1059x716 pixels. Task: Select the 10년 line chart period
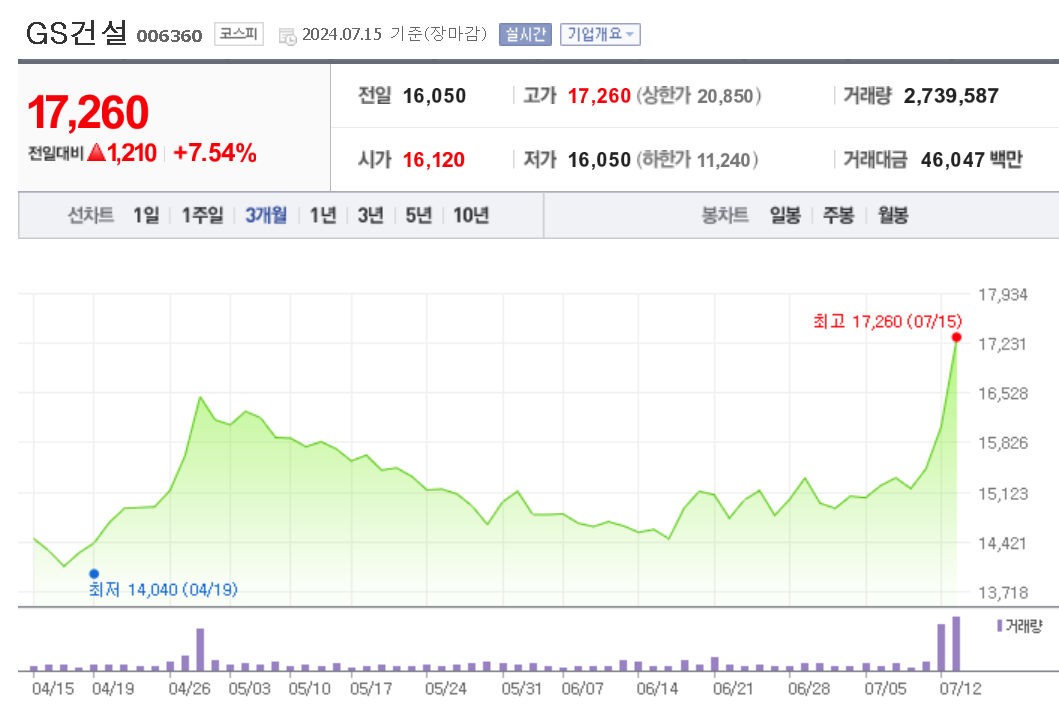471,215
